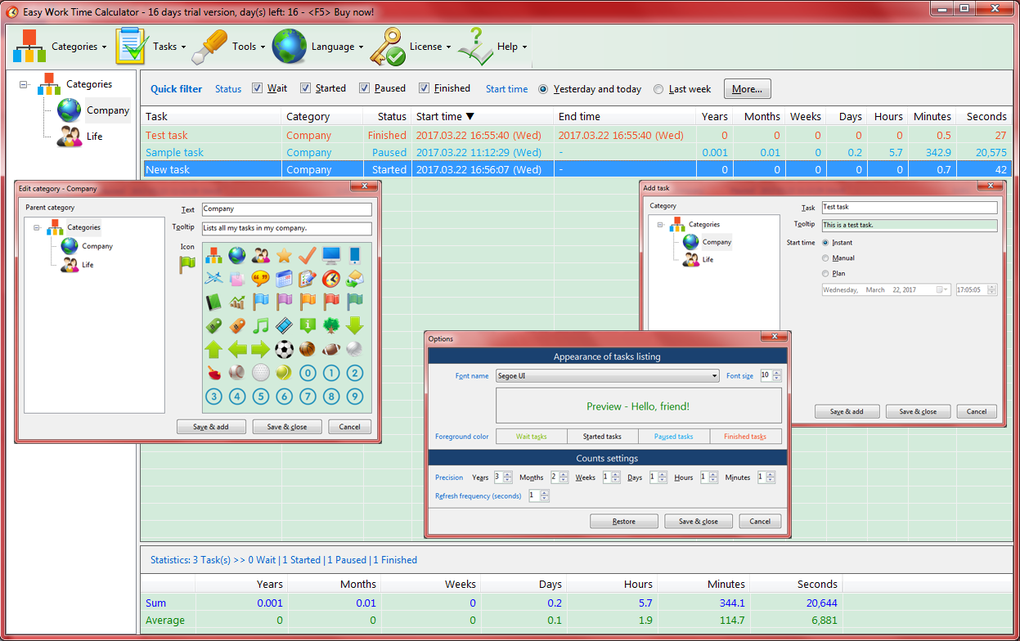
Task: Click the License key icon
Action: (387, 46)
